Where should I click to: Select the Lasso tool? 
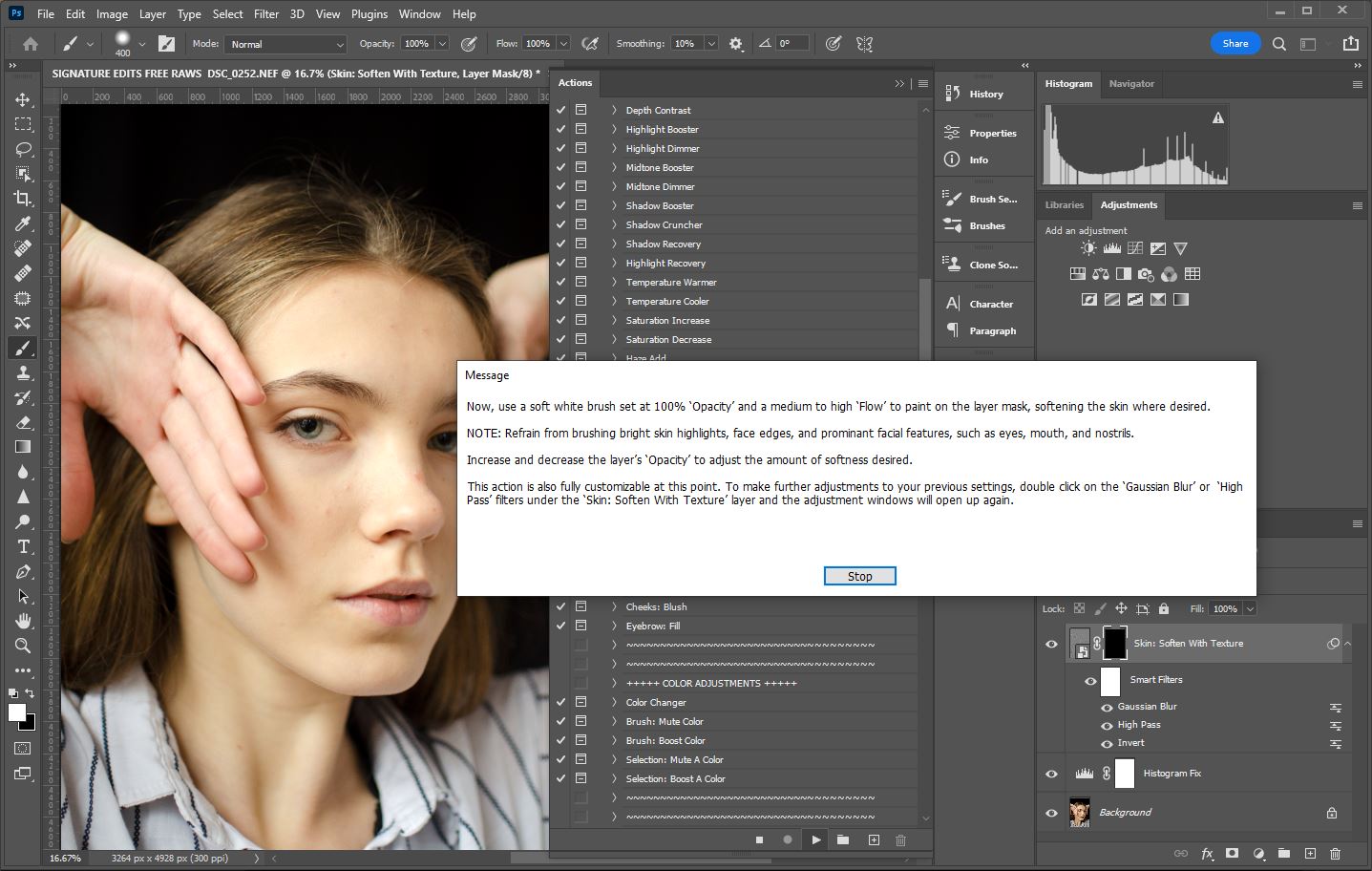pyautogui.click(x=23, y=149)
